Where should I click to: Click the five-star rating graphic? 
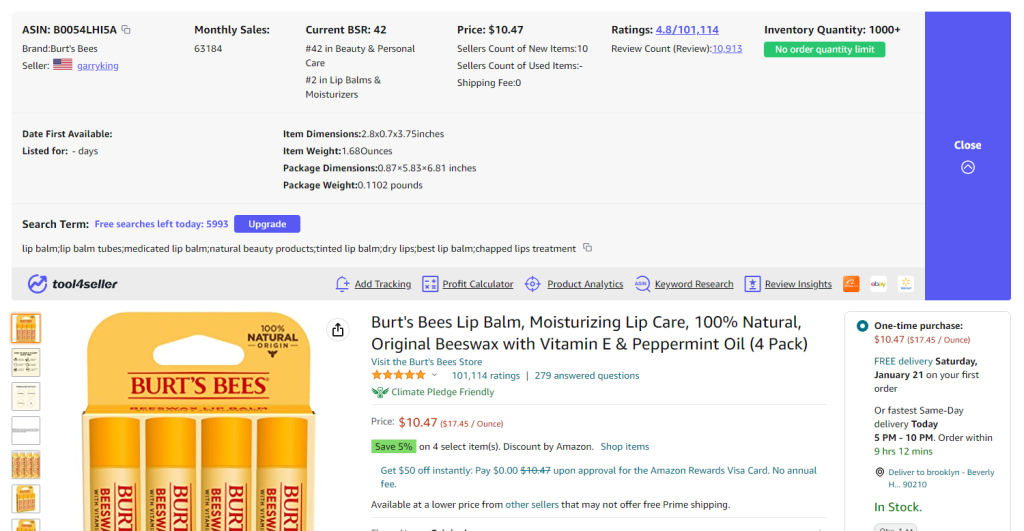(398, 375)
